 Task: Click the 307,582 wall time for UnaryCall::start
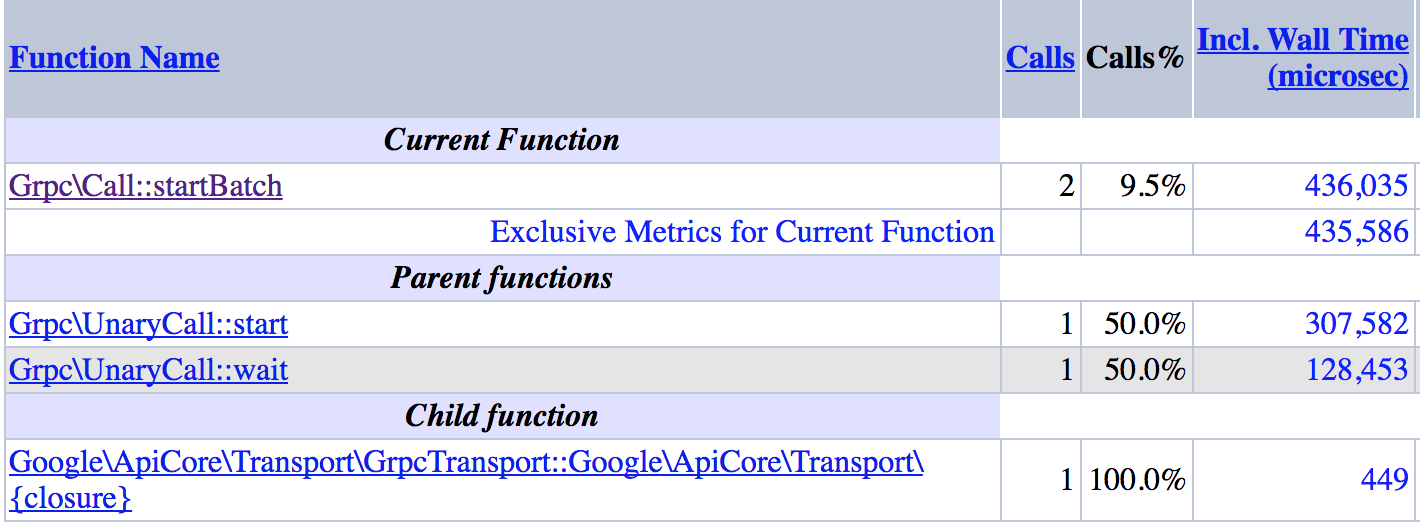coord(1357,324)
